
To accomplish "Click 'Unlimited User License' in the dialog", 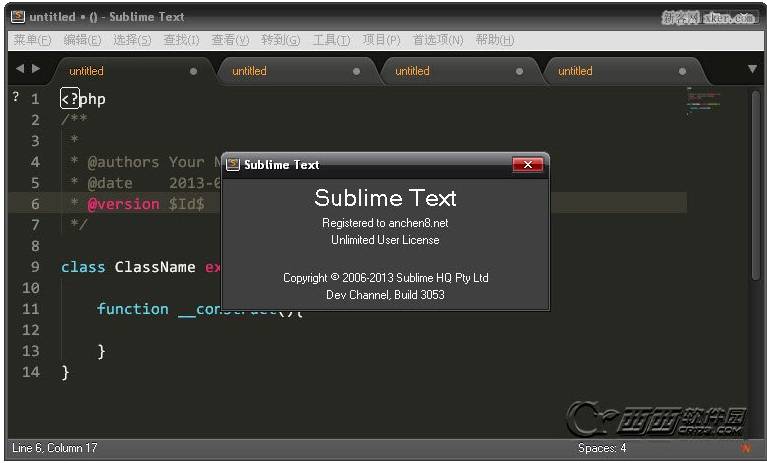I will click(385, 240).
